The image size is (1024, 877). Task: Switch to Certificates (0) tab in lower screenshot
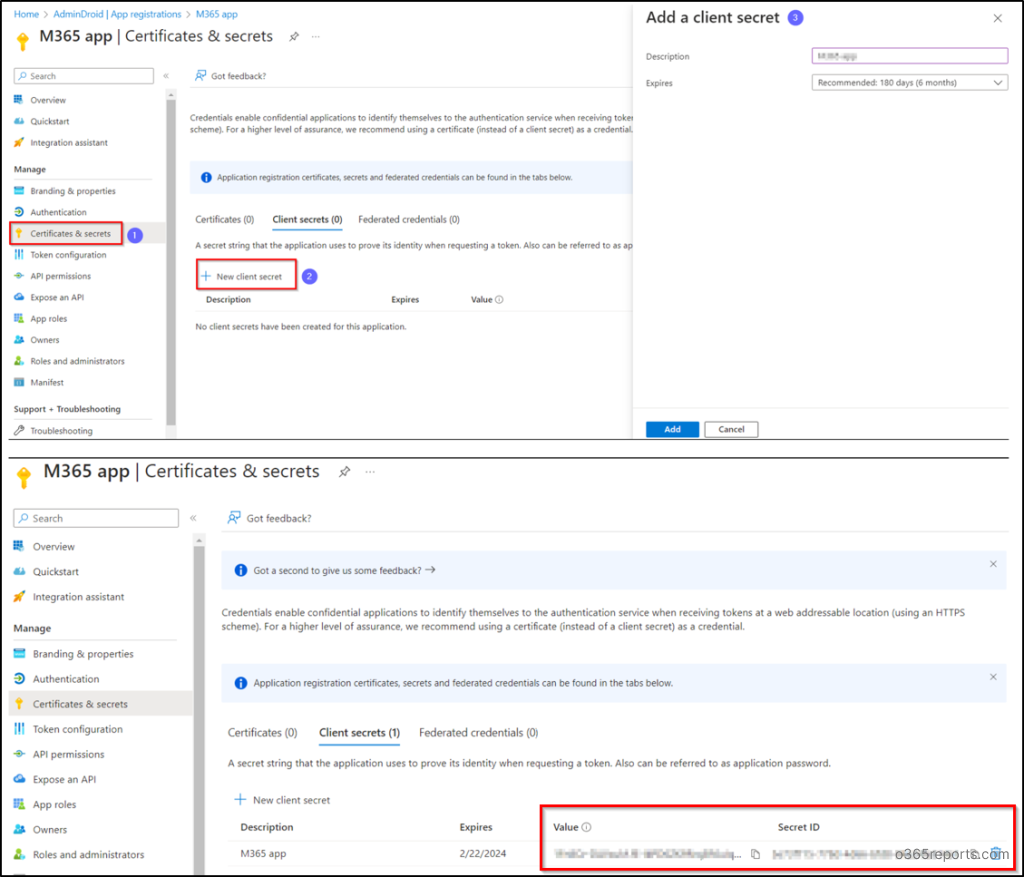(263, 733)
